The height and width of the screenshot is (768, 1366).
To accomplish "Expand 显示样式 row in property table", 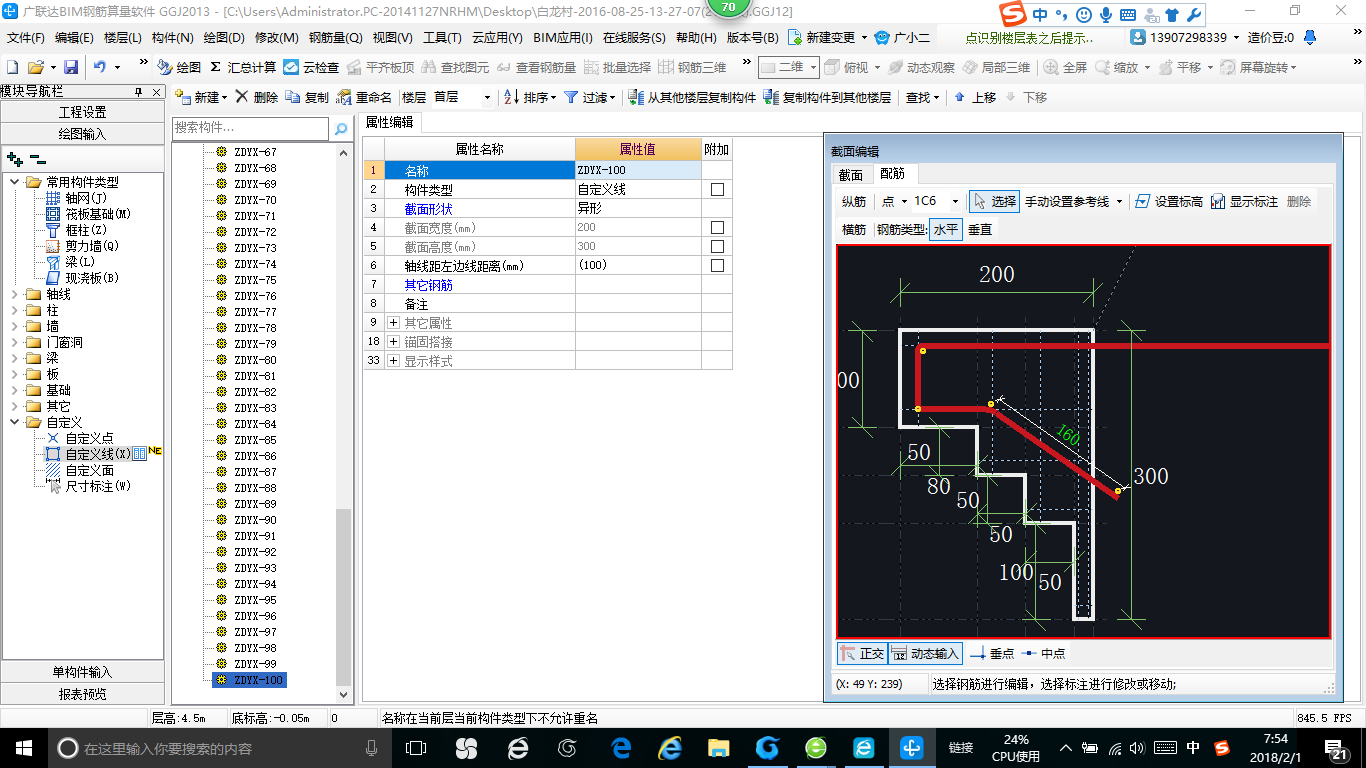I will (x=393, y=361).
